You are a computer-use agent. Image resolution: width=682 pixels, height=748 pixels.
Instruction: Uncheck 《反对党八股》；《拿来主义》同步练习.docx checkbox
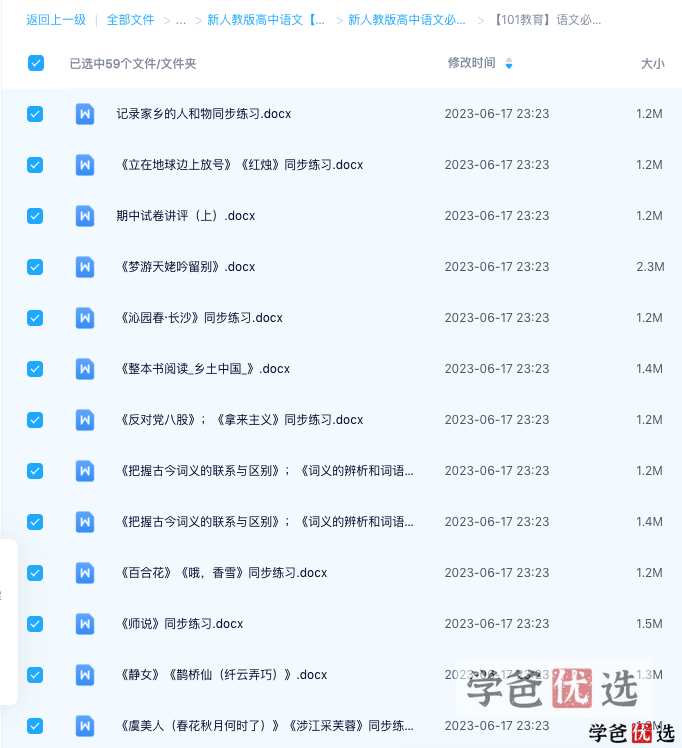(35, 420)
